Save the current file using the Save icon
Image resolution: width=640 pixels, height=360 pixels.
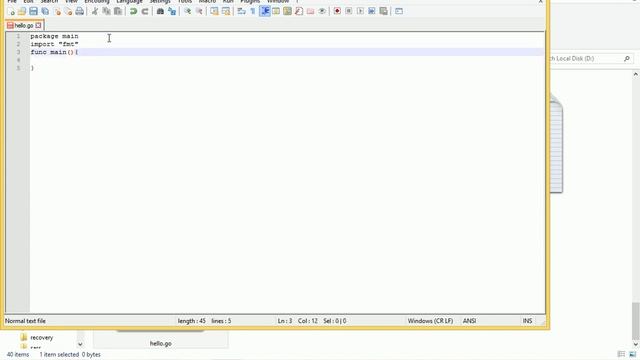(33, 11)
